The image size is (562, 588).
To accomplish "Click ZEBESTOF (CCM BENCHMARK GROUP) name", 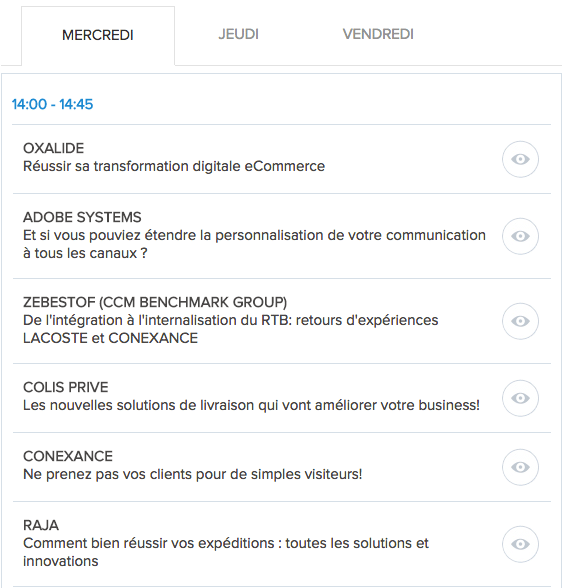I will (155, 302).
